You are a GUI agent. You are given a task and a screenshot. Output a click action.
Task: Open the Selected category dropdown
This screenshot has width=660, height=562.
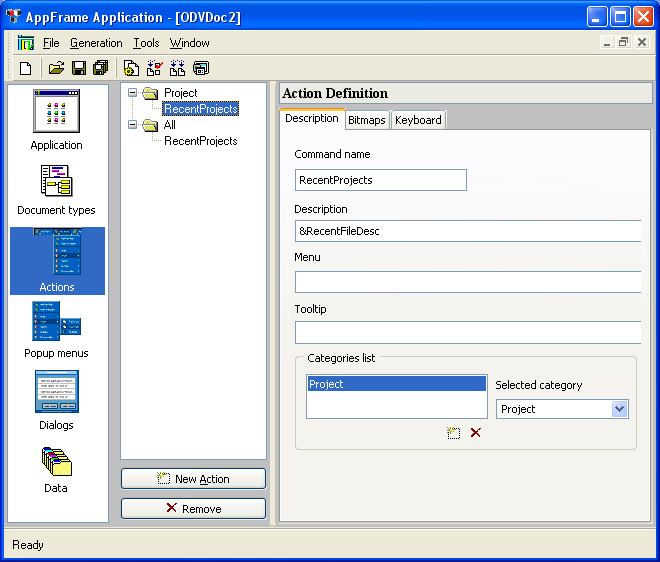pos(619,409)
